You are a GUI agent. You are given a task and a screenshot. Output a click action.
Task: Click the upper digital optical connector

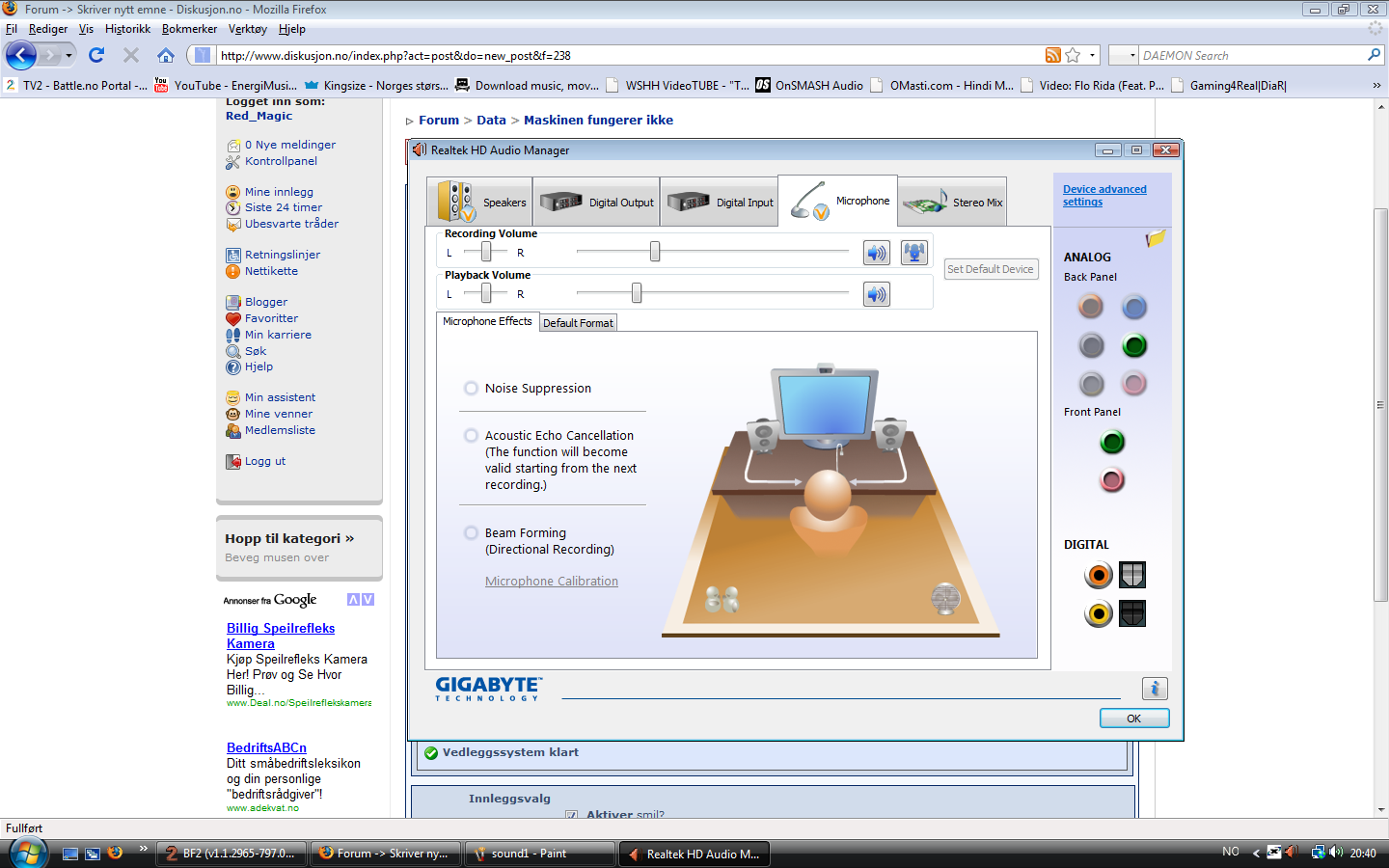pyautogui.click(x=1132, y=575)
